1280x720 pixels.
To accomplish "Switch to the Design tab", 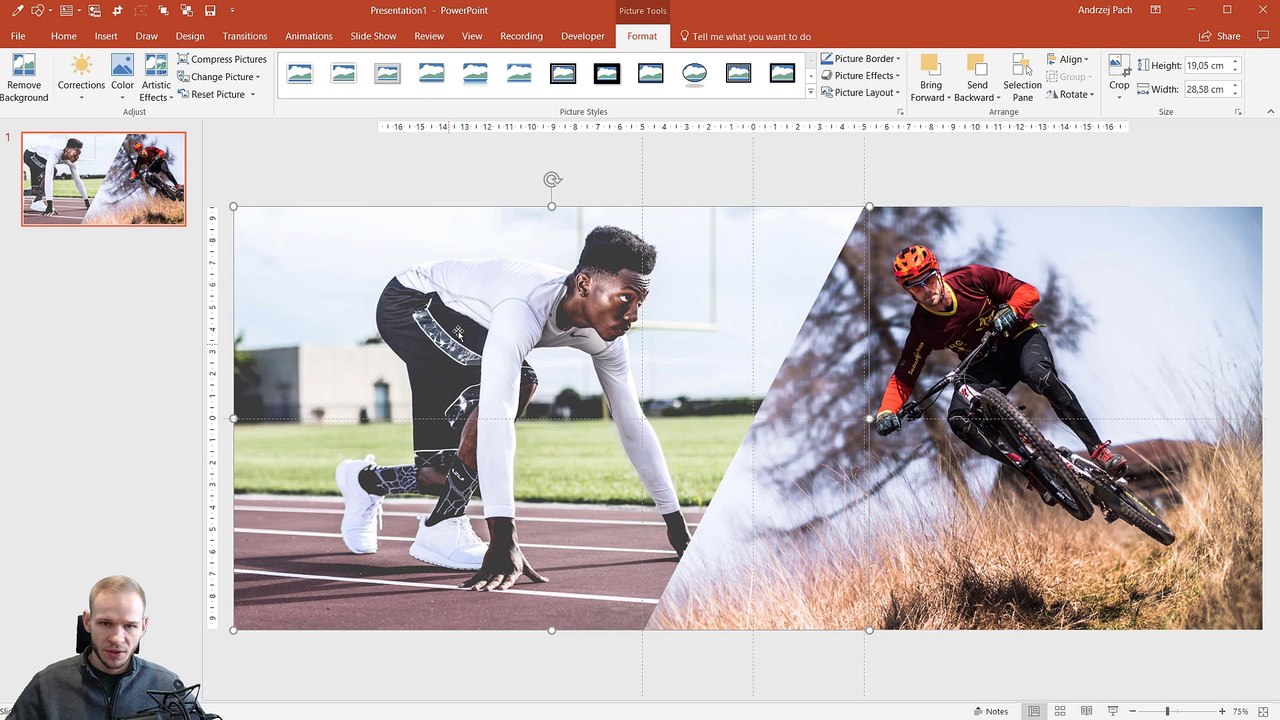I will [190, 36].
